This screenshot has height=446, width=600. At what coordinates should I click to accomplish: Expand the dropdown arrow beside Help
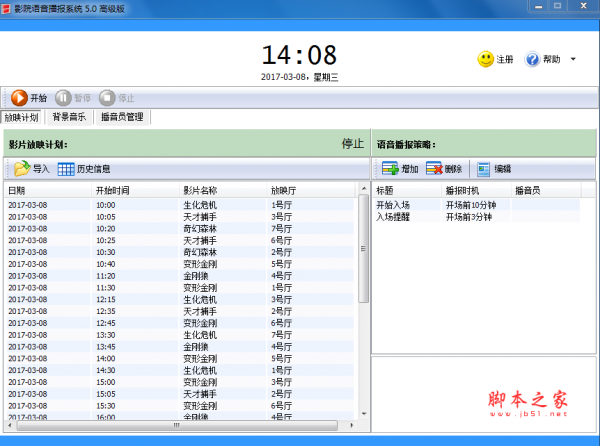pos(573,59)
